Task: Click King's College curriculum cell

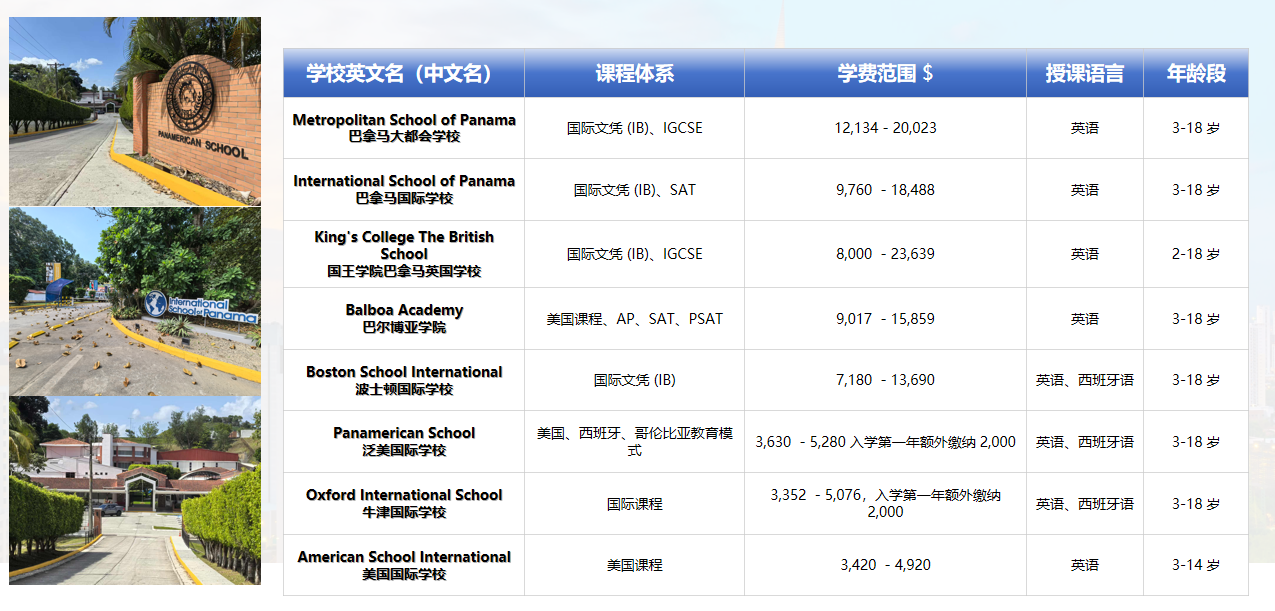Action: coord(634,254)
